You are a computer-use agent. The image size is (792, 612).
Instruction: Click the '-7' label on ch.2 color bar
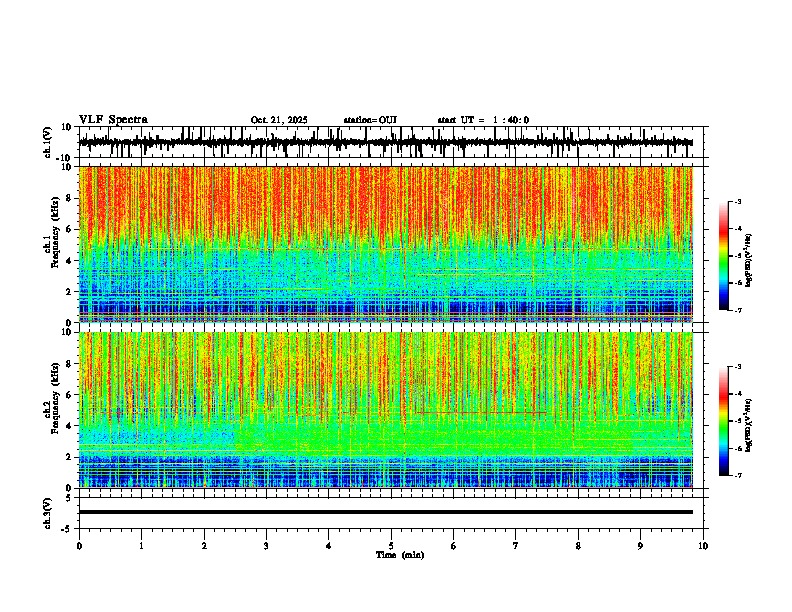[x=737, y=475]
